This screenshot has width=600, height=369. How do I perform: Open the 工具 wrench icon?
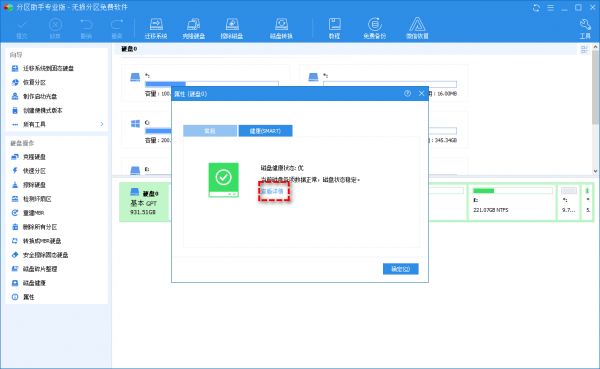point(585,29)
